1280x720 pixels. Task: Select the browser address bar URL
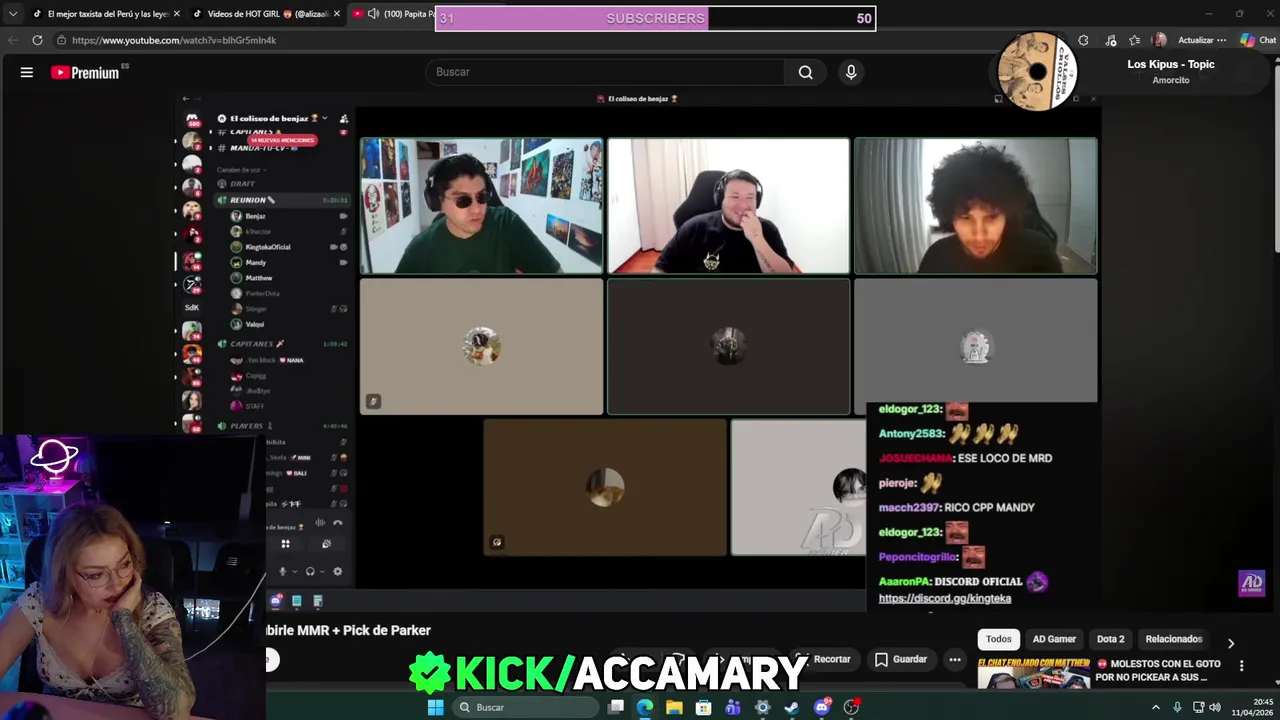point(174,40)
